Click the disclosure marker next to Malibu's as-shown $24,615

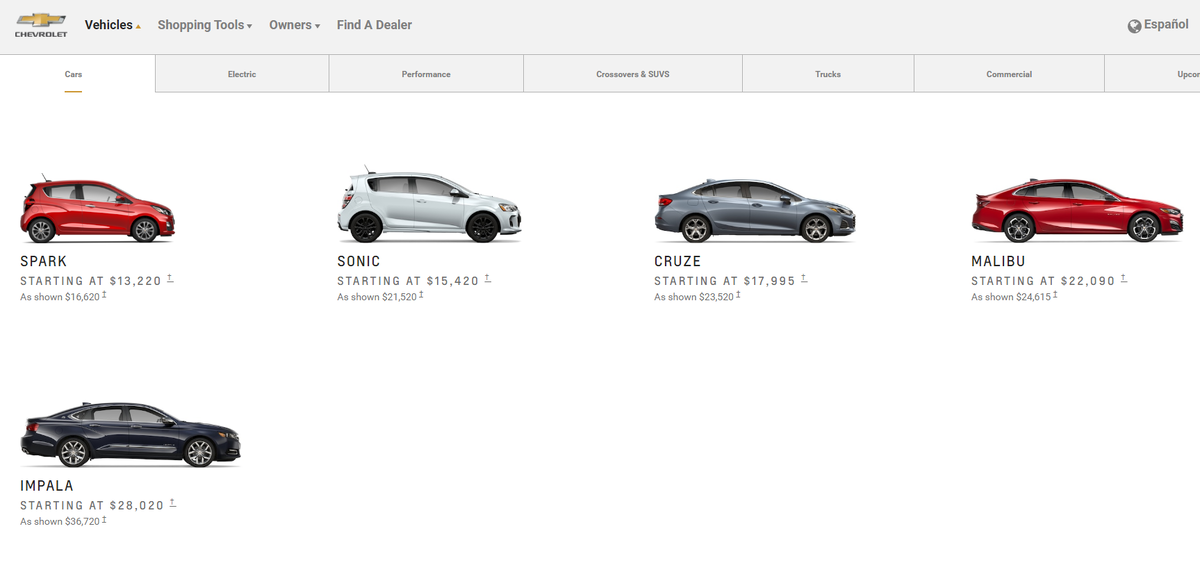1056,295
